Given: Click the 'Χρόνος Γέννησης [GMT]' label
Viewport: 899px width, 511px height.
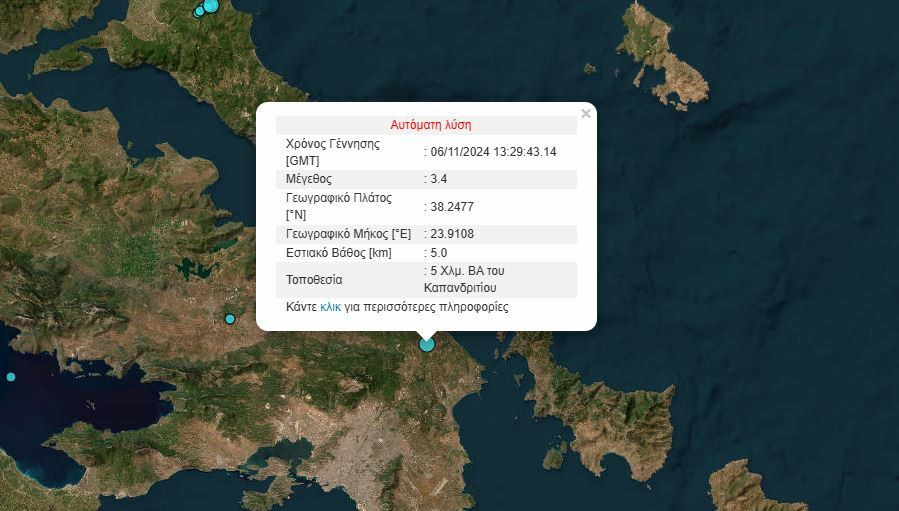Looking at the screenshot, I should click(x=333, y=152).
